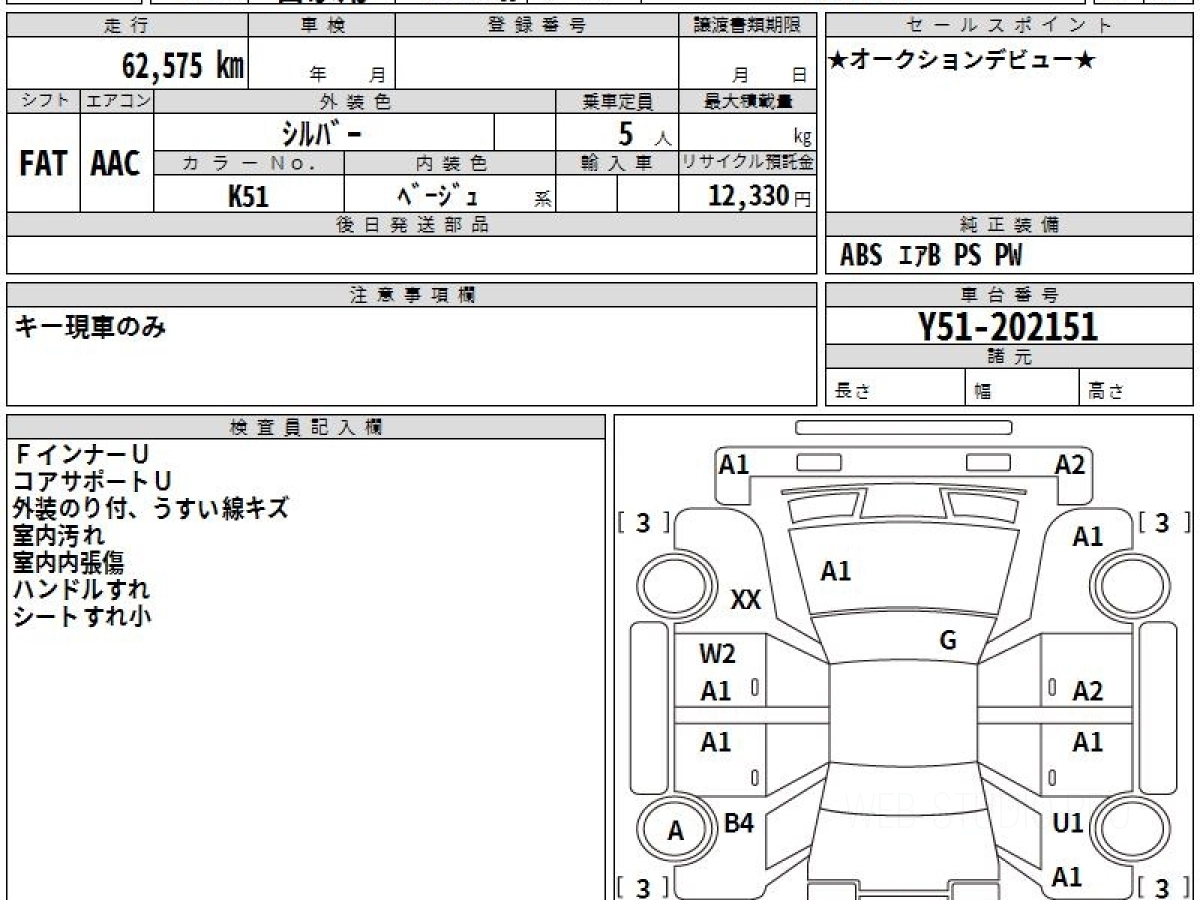Screen dimensions: 1200x900
Task: Click the XX mark on the car diagram
Action: [x=745, y=600]
